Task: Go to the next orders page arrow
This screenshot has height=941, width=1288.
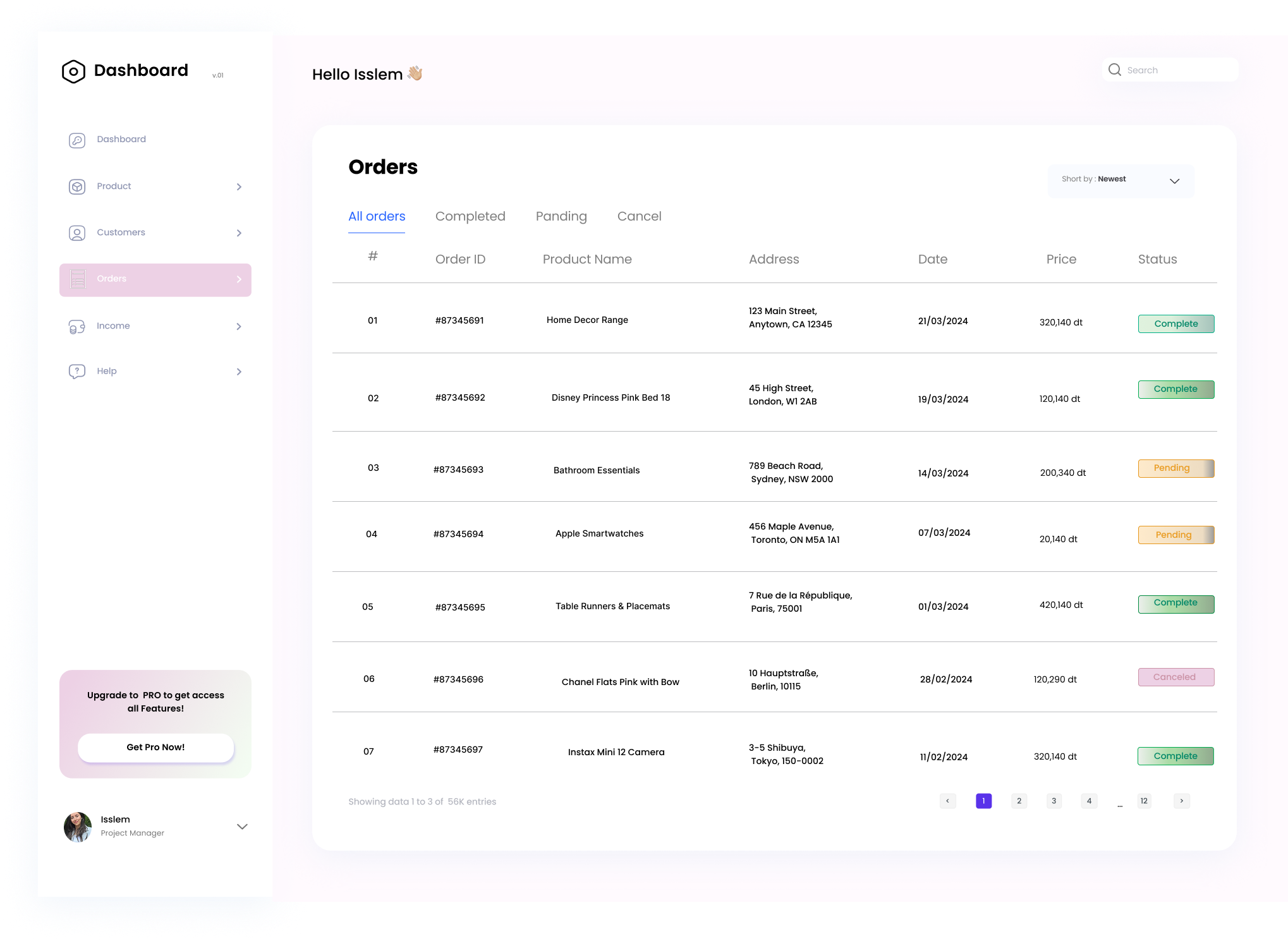Action: (1181, 801)
